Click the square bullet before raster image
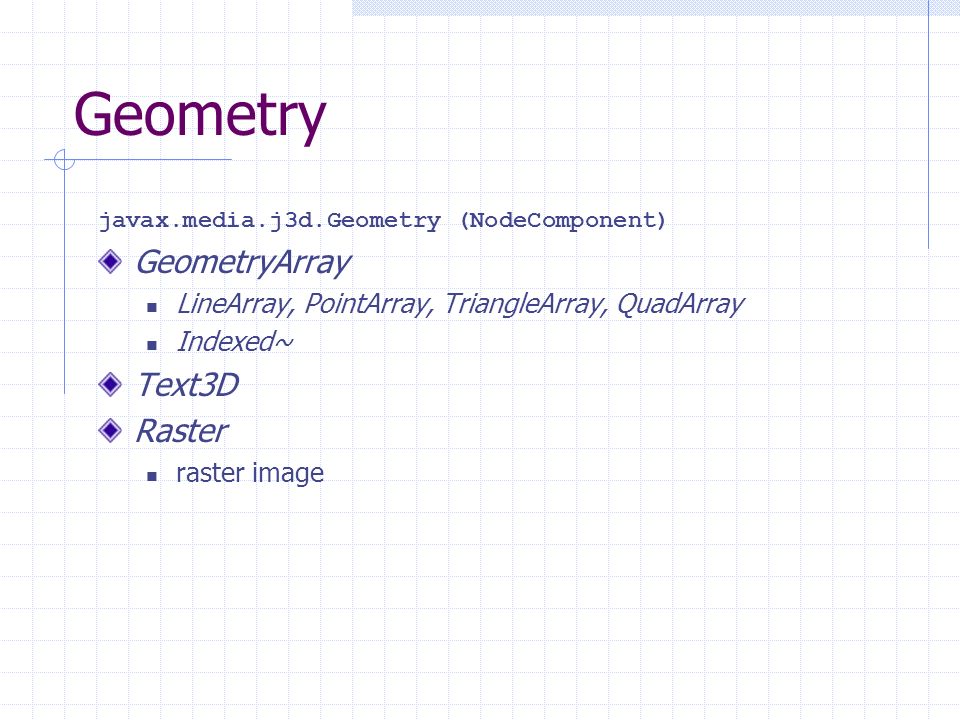This screenshot has height=720, width=960. tap(152, 476)
